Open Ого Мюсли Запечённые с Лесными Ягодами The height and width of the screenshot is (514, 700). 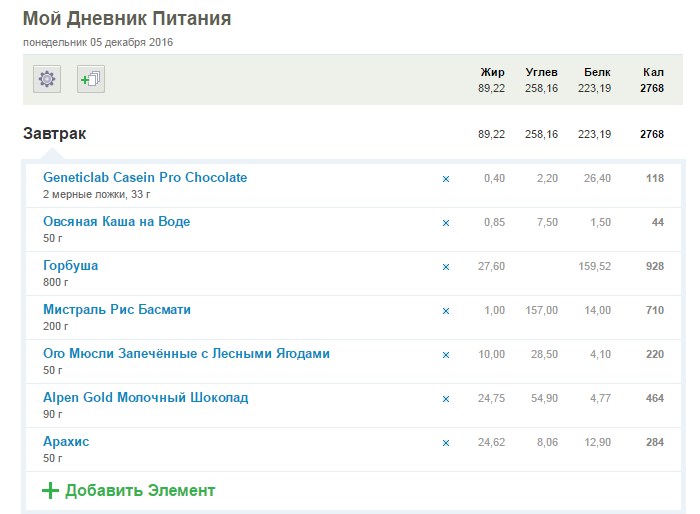coord(186,354)
